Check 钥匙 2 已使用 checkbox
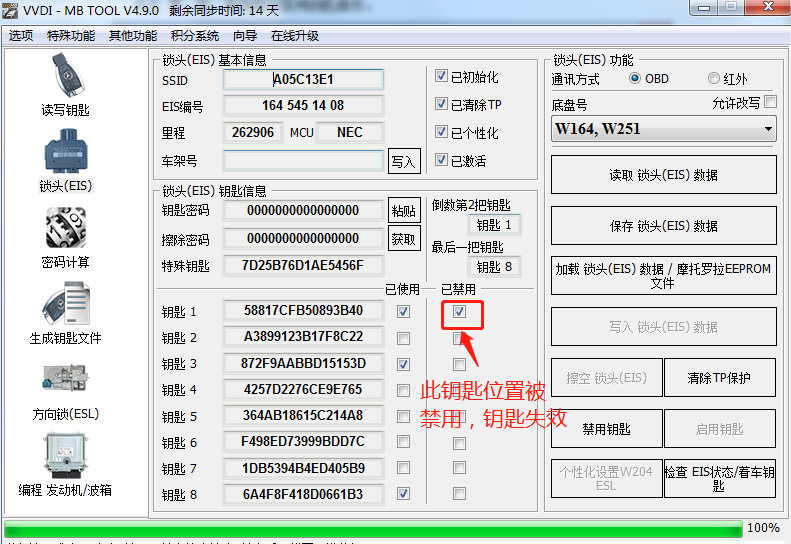The image size is (791, 544). pyautogui.click(x=403, y=338)
